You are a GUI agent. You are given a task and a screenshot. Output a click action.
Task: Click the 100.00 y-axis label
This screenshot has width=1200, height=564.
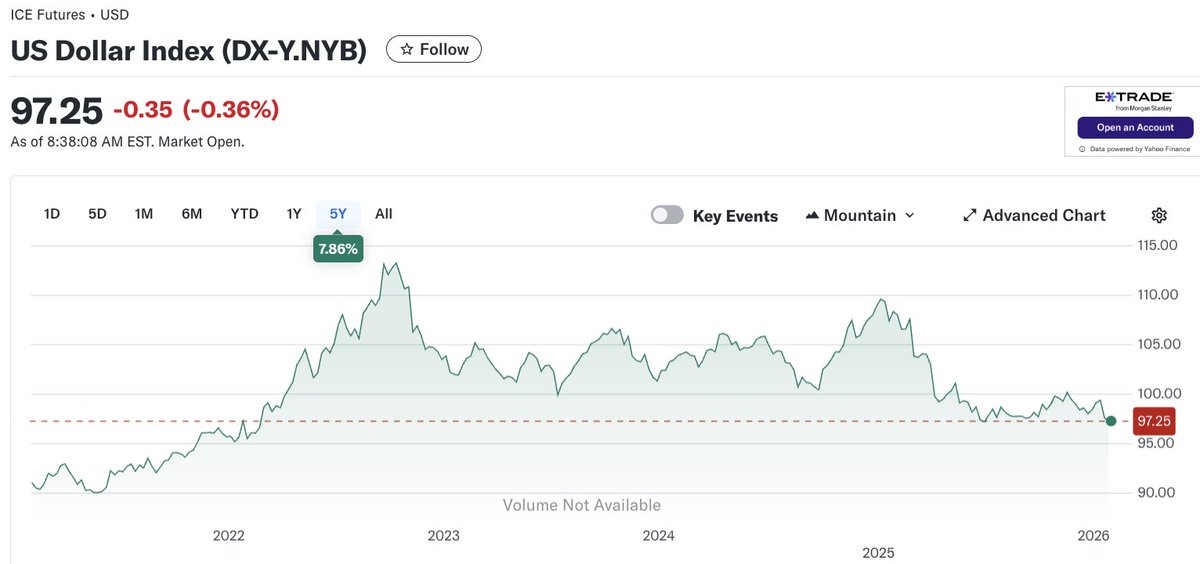tap(1157, 394)
